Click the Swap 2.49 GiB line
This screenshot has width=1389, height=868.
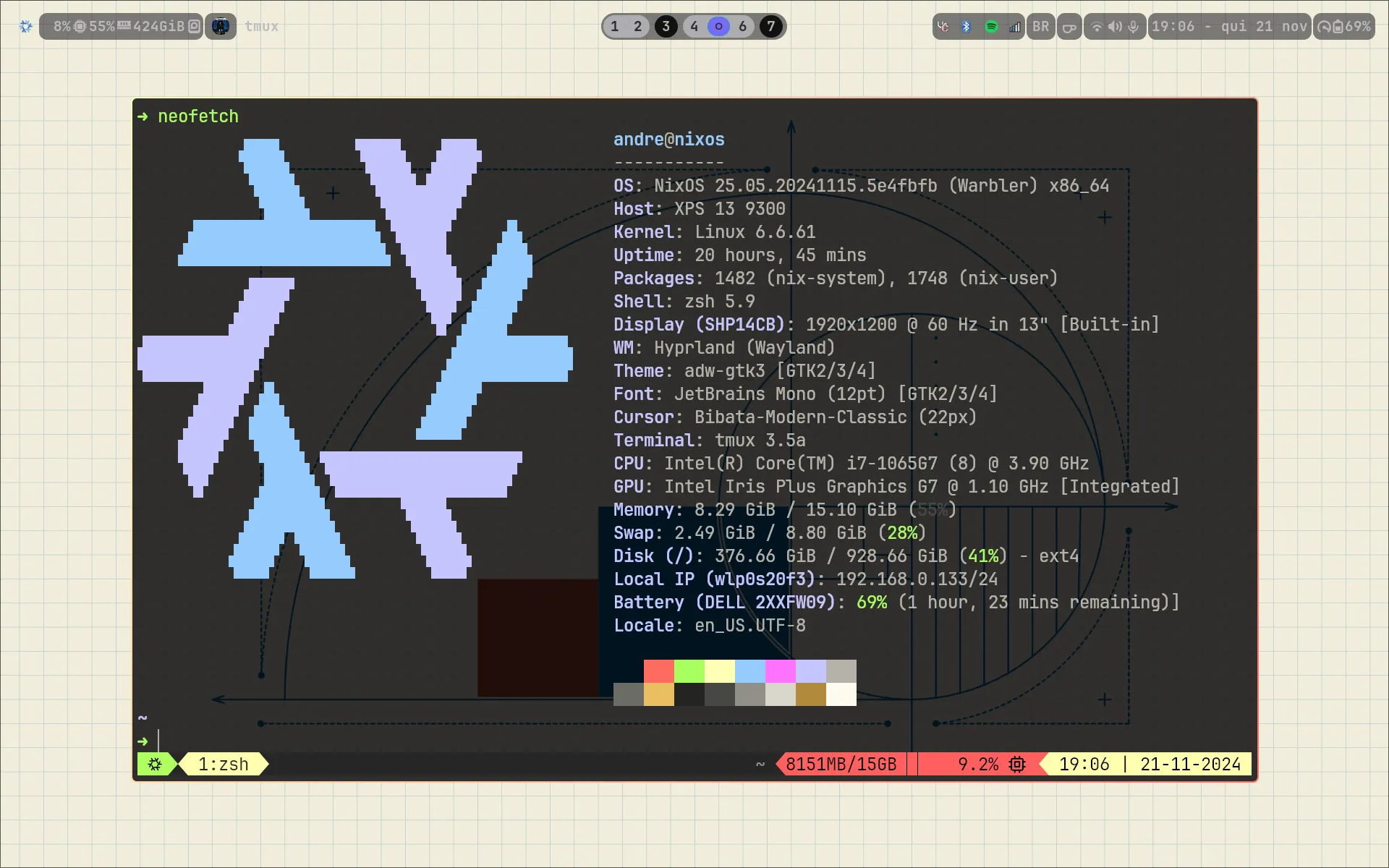(x=770, y=533)
